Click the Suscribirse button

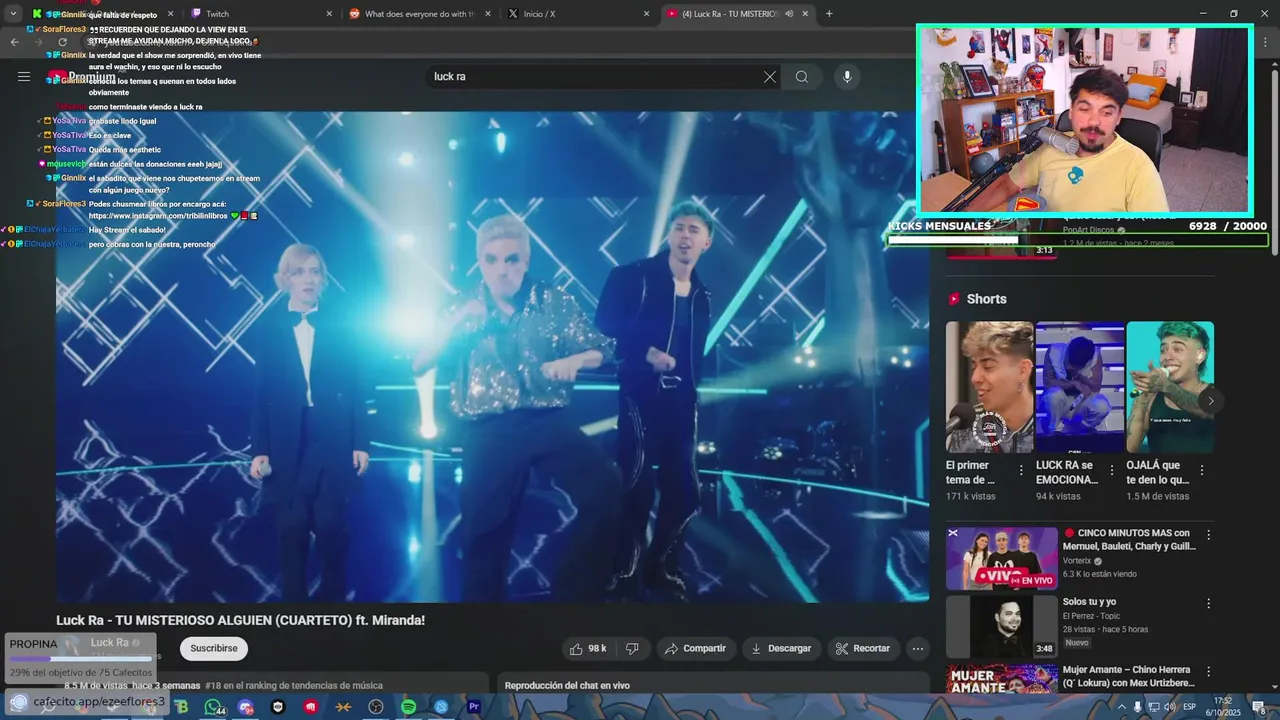pos(214,648)
